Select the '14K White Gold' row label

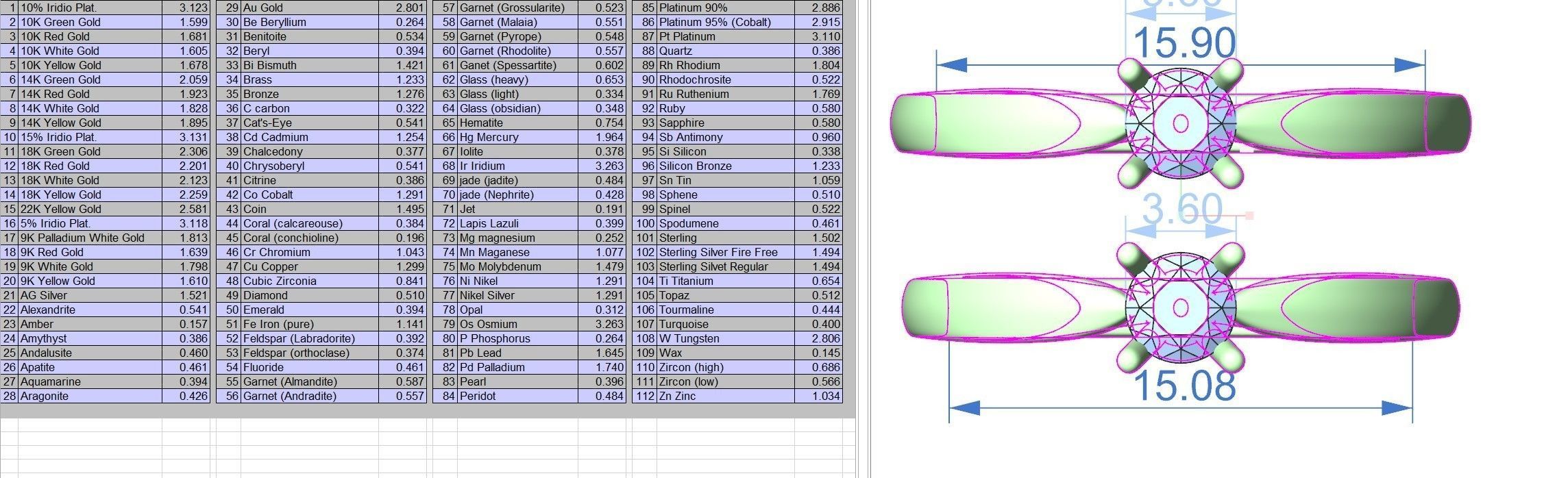pyautogui.click(x=90, y=108)
